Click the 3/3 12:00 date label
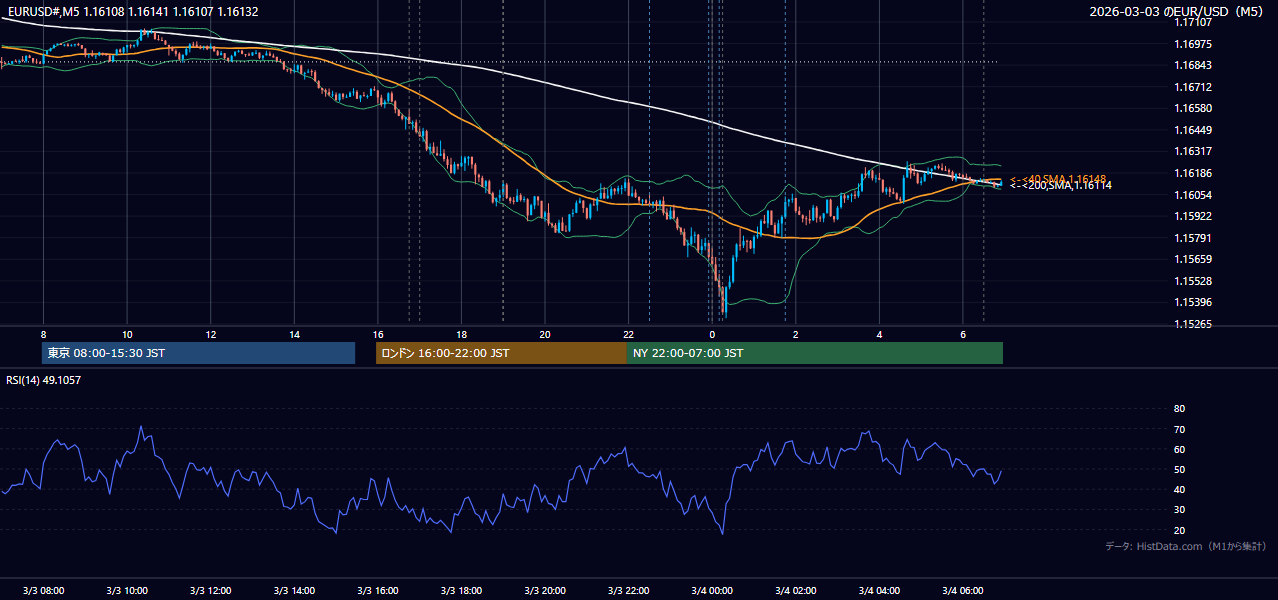Screen dimensions: 1278x600 click(x=211, y=590)
